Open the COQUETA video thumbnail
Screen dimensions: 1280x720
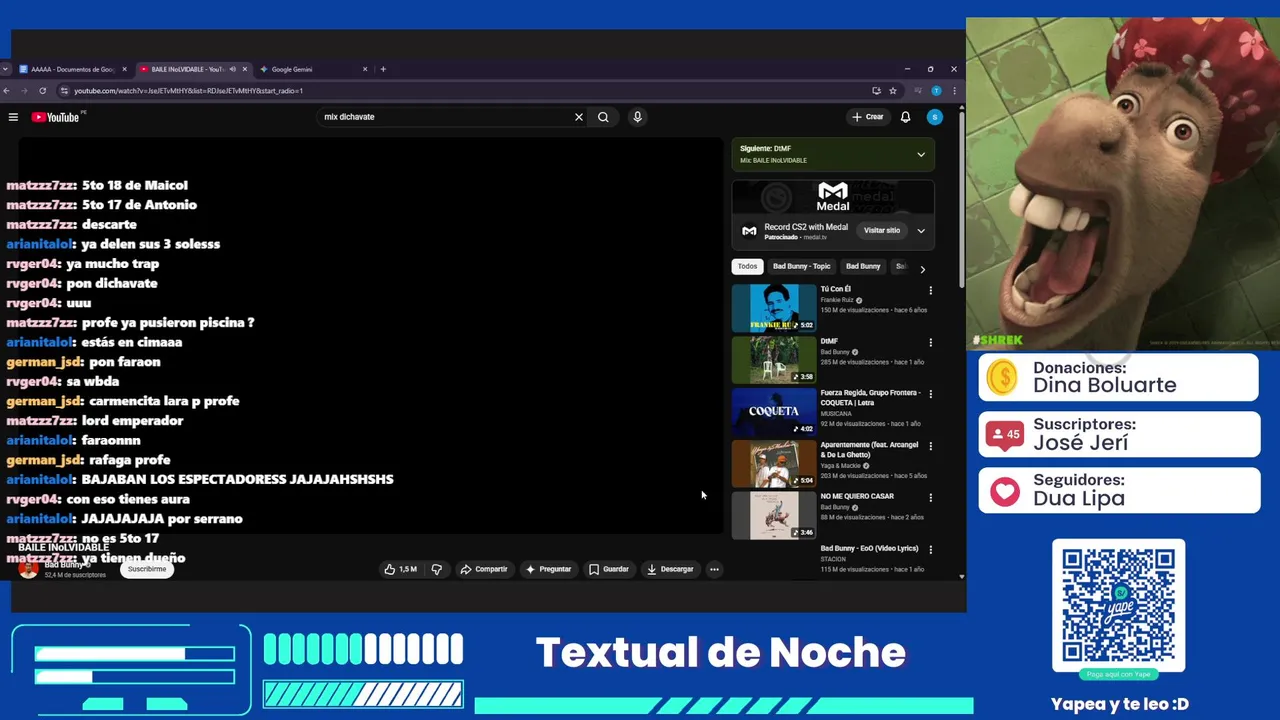(774, 412)
